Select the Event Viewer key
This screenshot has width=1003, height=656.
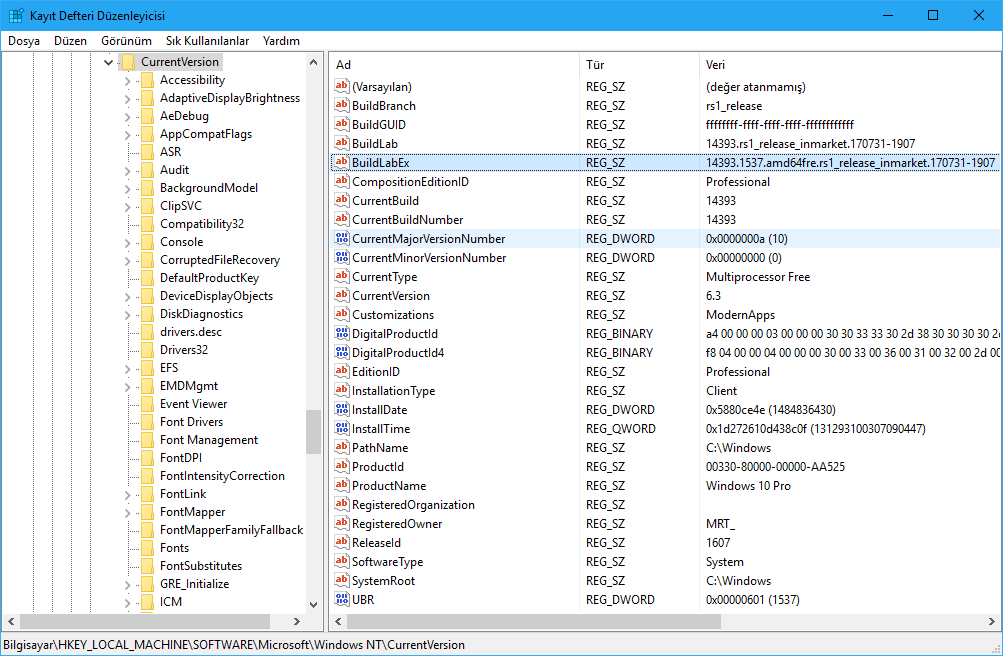[x=194, y=404]
